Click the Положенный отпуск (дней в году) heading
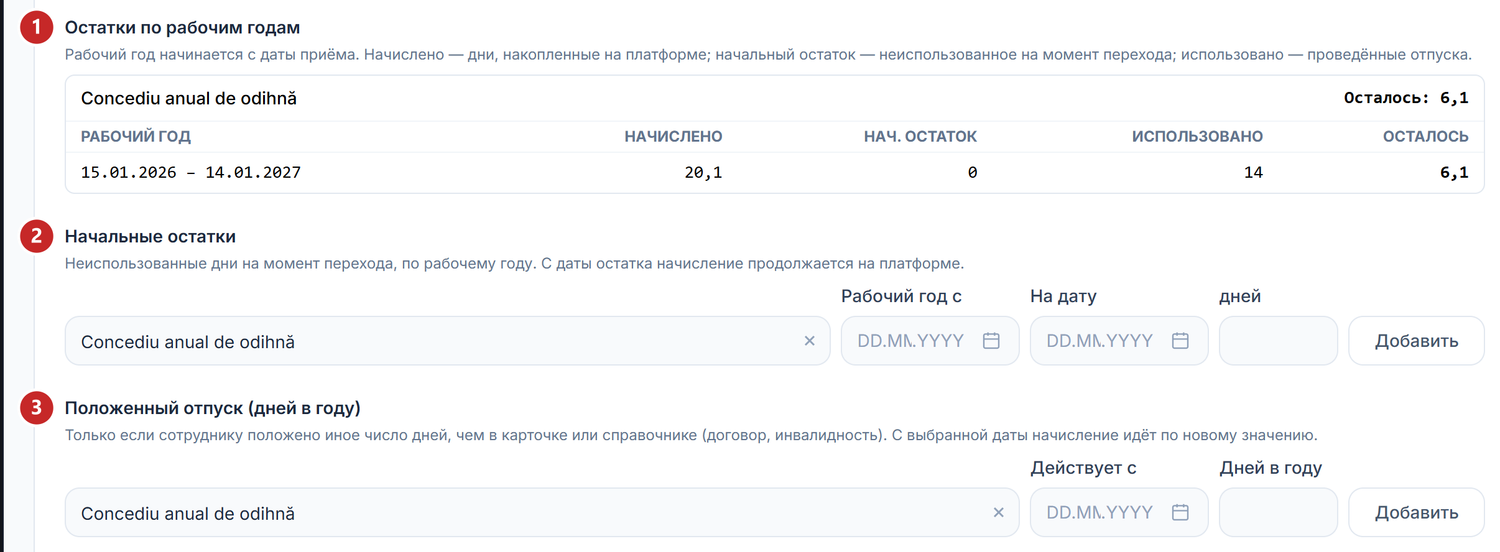1500x552 pixels. [213, 408]
